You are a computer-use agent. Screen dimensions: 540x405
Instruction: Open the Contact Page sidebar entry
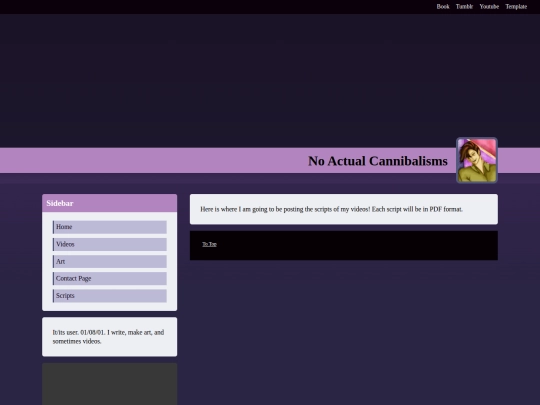tap(110, 279)
